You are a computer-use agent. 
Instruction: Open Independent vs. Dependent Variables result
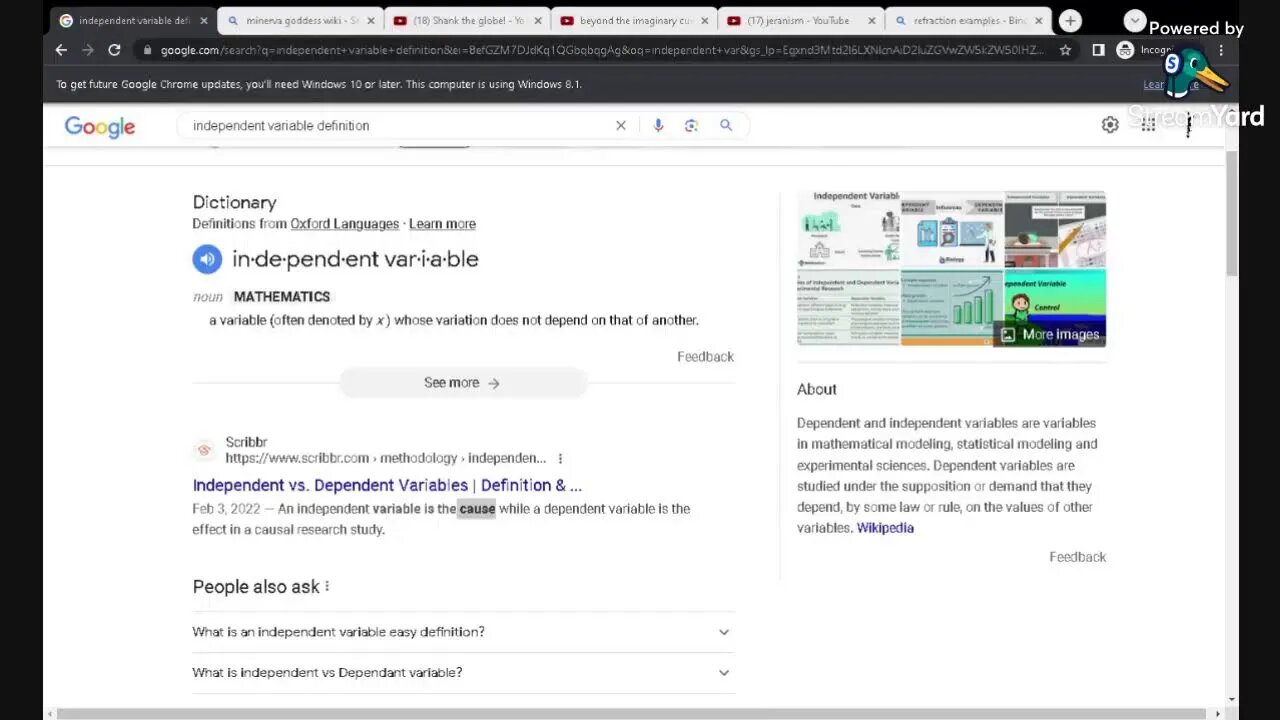pyautogui.click(x=387, y=485)
